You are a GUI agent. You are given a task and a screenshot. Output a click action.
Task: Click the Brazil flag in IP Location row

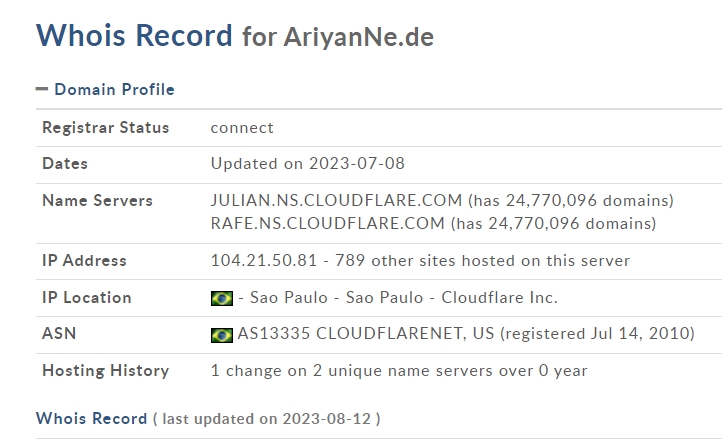[221, 298]
